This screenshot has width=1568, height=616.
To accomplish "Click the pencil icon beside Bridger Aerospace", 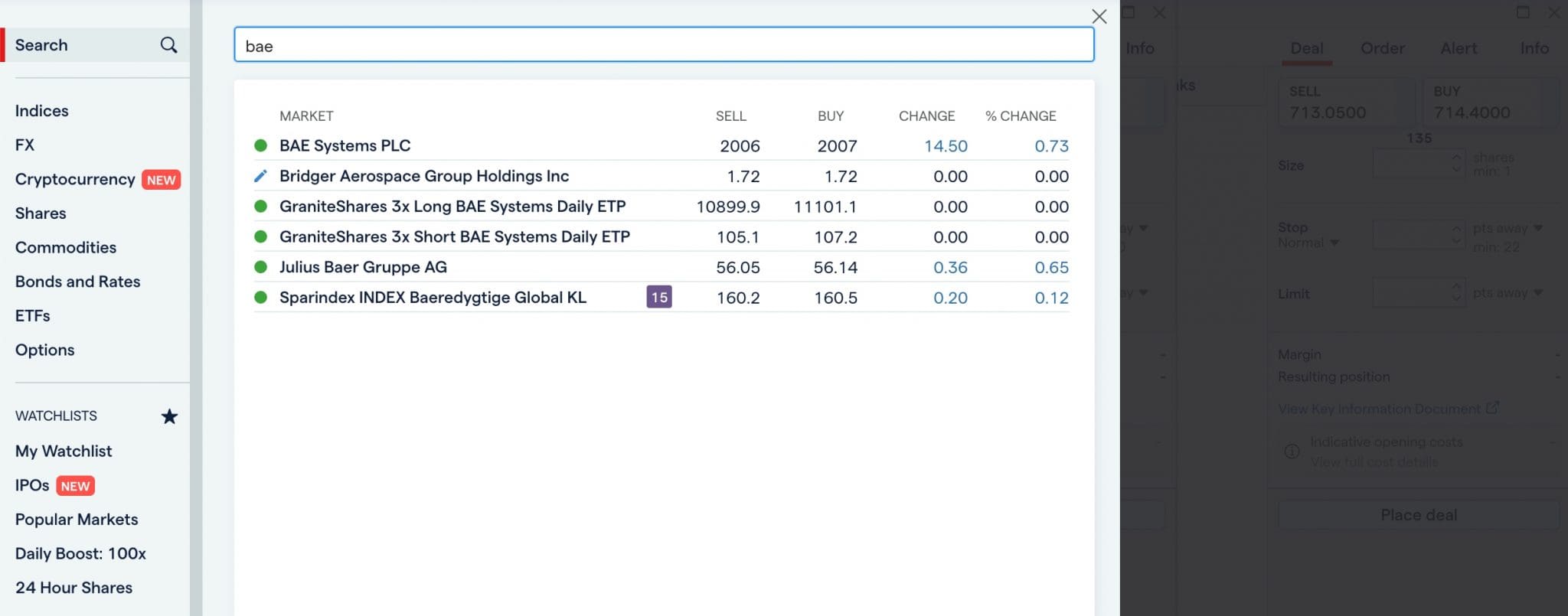I will 260,176.
